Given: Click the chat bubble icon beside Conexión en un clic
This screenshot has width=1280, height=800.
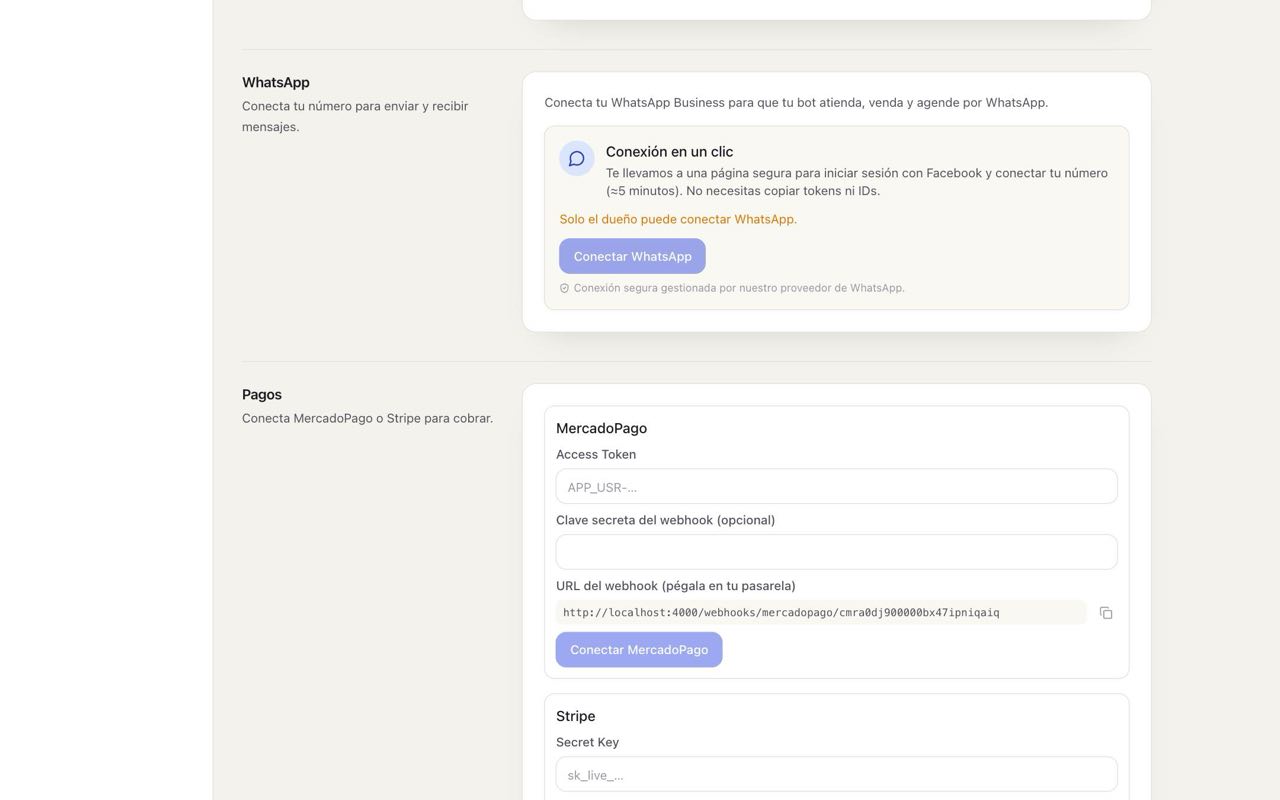Looking at the screenshot, I should 577,158.
